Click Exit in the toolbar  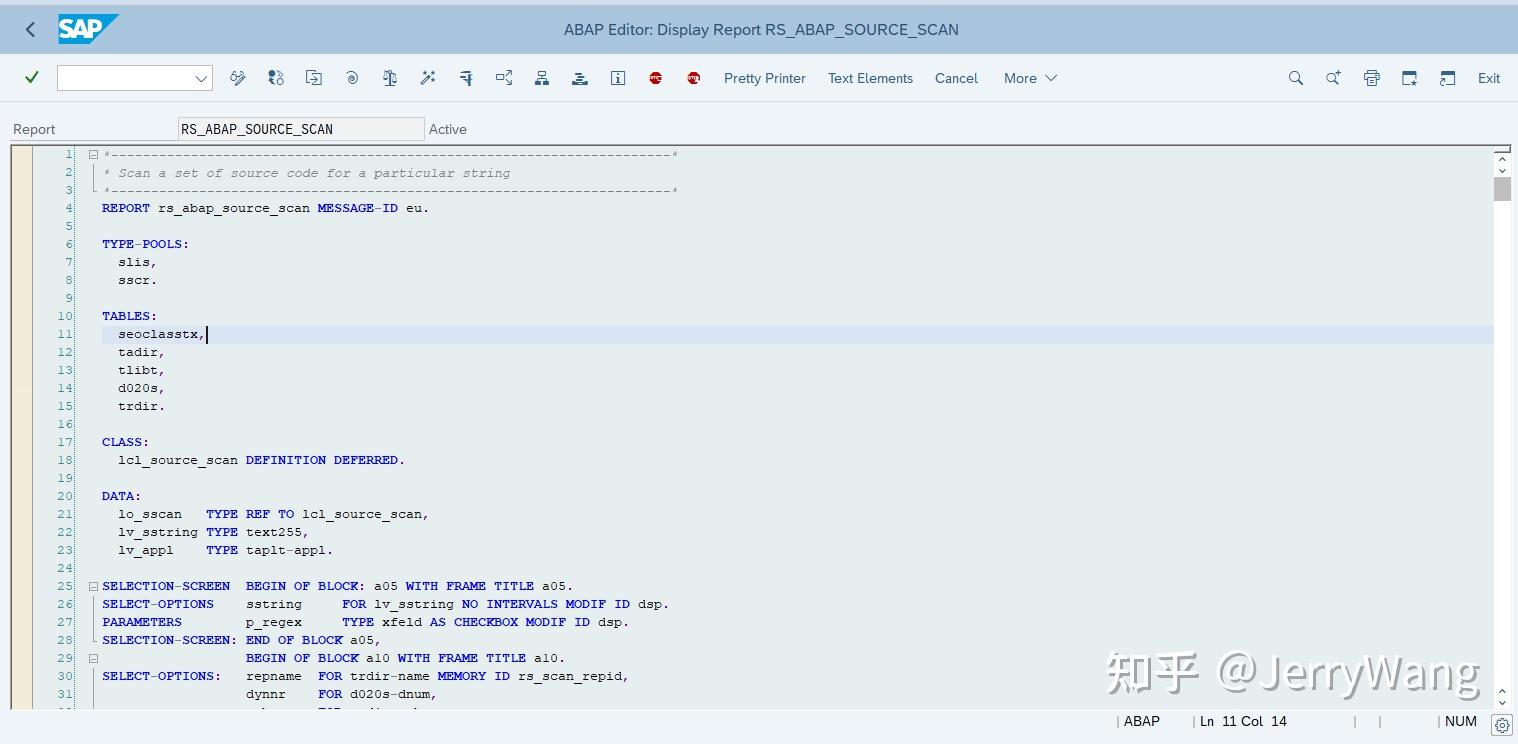[x=1488, y=78]
